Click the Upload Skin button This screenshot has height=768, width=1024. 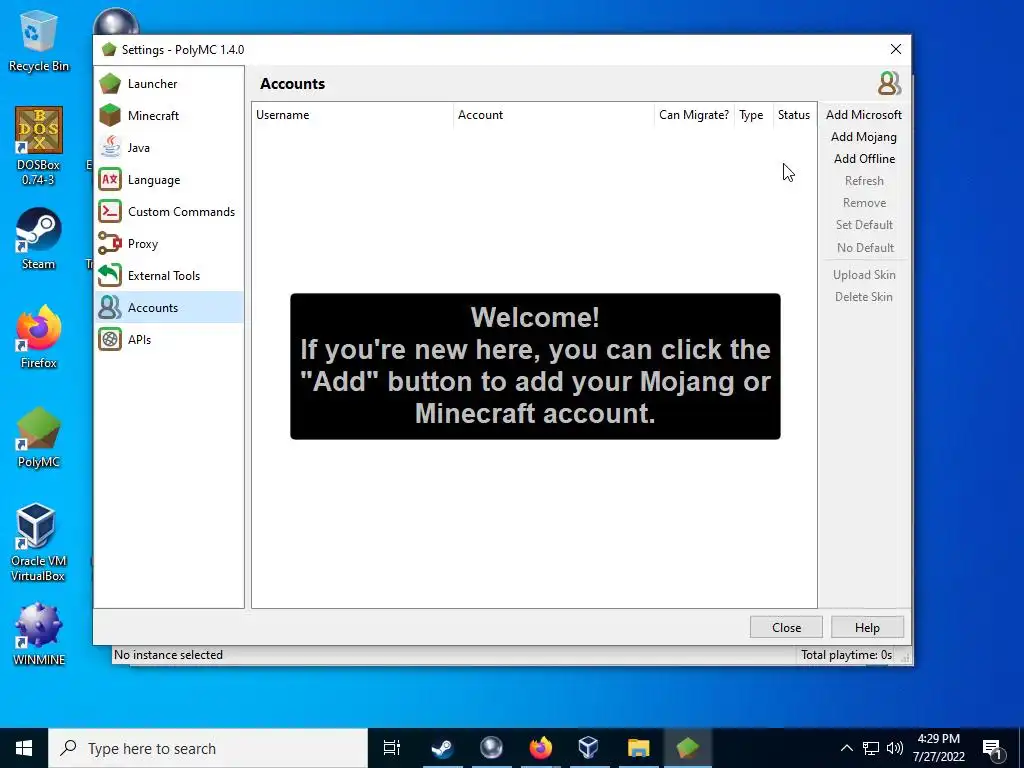coord(863,275)
